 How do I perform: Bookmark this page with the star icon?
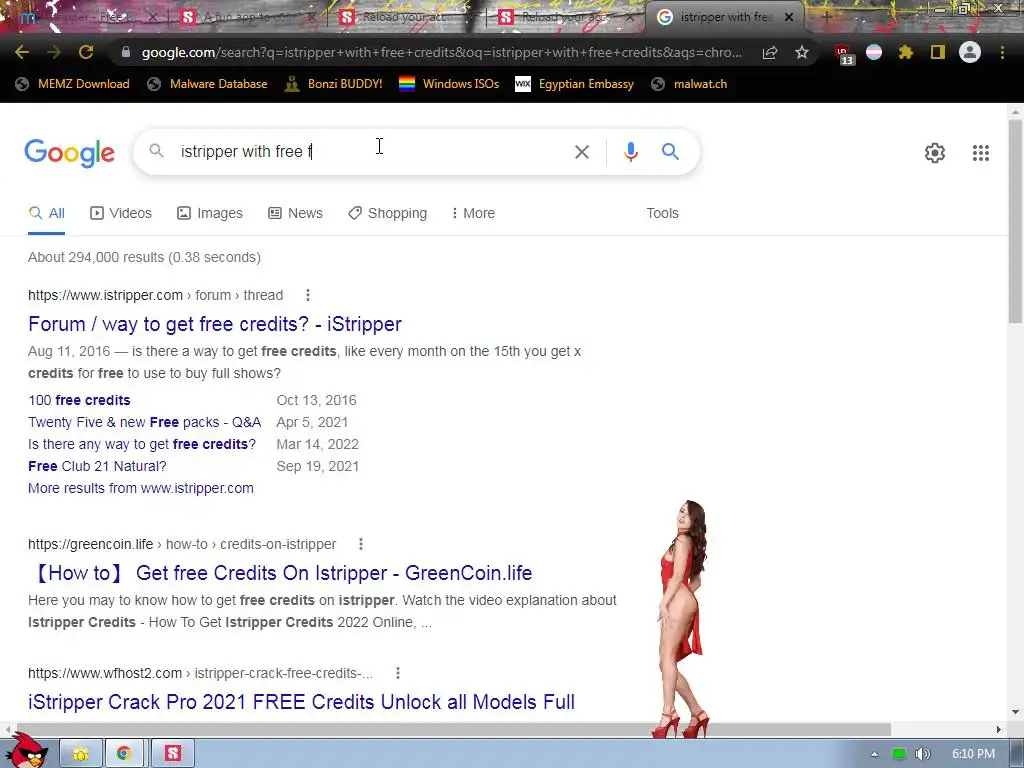click(802, 52)
